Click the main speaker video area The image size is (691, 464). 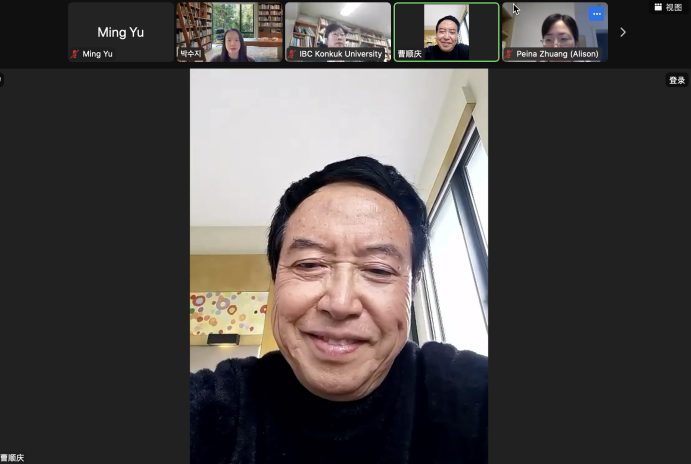pos(339,265)
